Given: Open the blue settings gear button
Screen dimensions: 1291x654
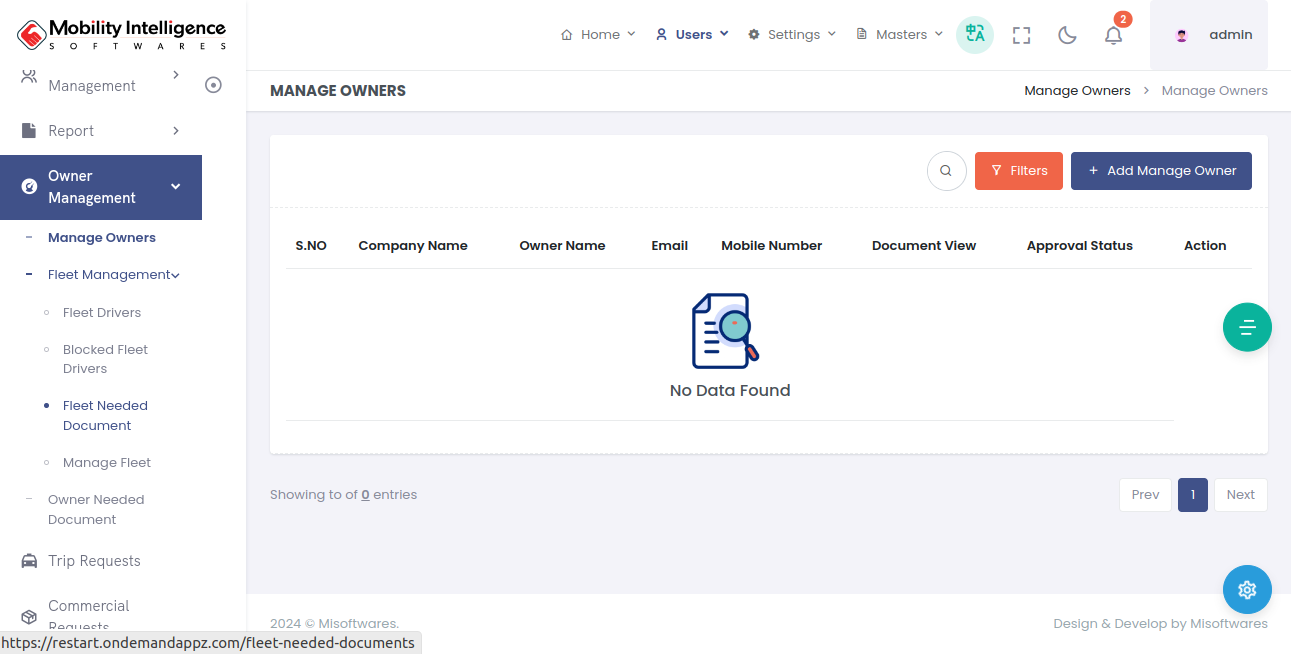Looking at the screenshot, I should [1247, 590].
